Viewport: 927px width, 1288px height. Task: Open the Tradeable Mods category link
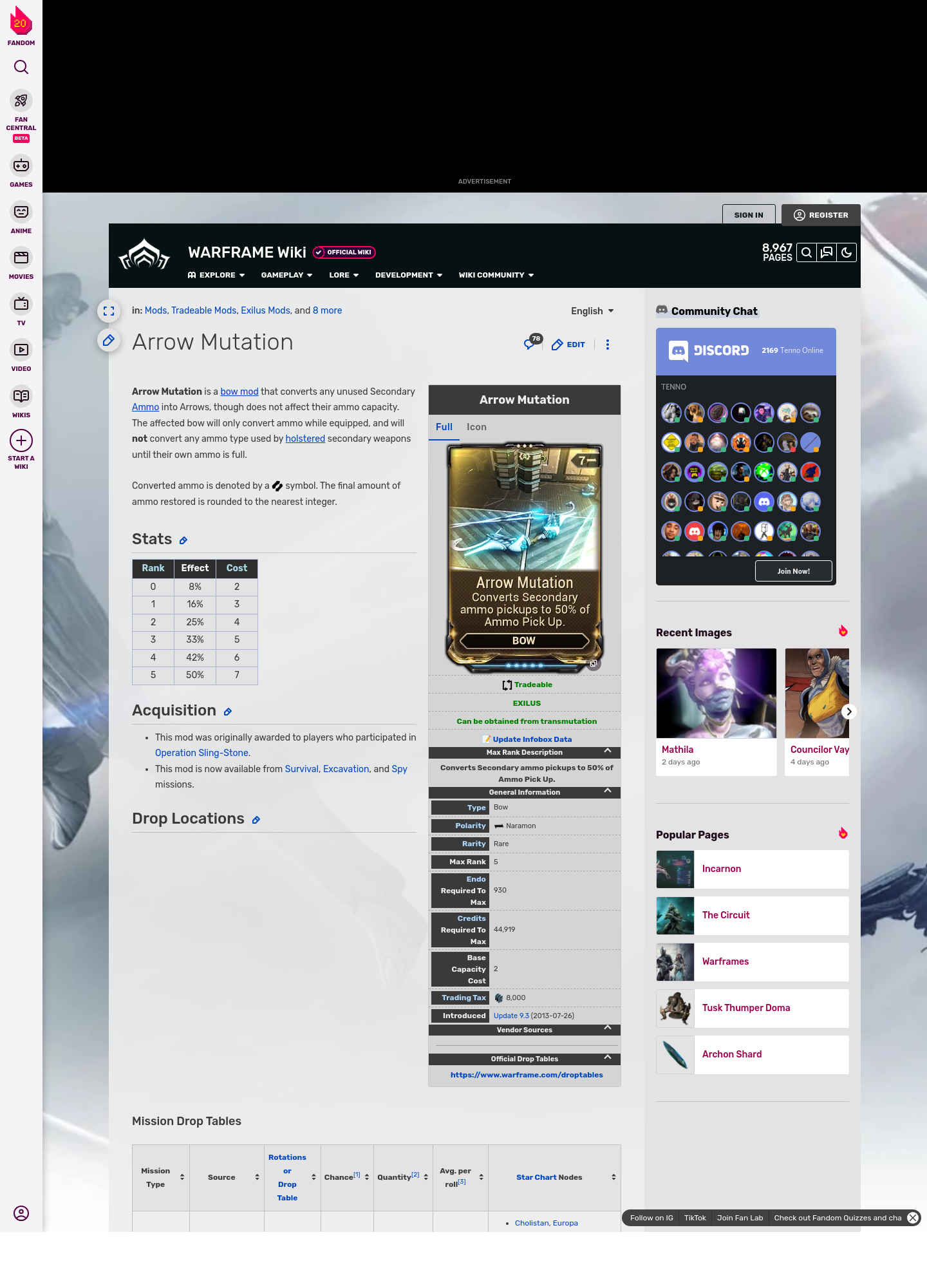click(x=204, y=310)
